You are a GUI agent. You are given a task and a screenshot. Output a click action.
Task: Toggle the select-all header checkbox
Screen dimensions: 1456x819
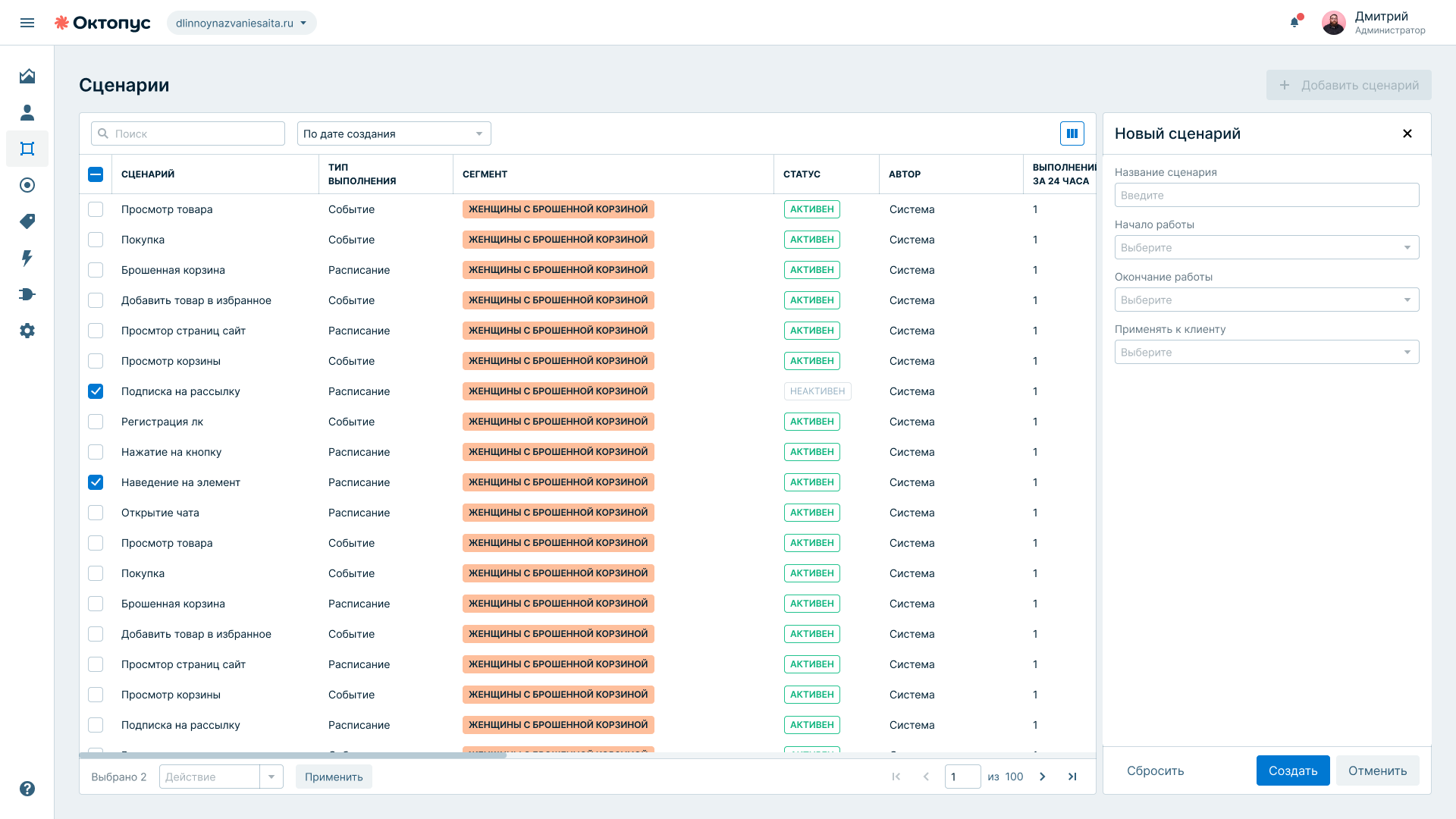pos(96,174)
